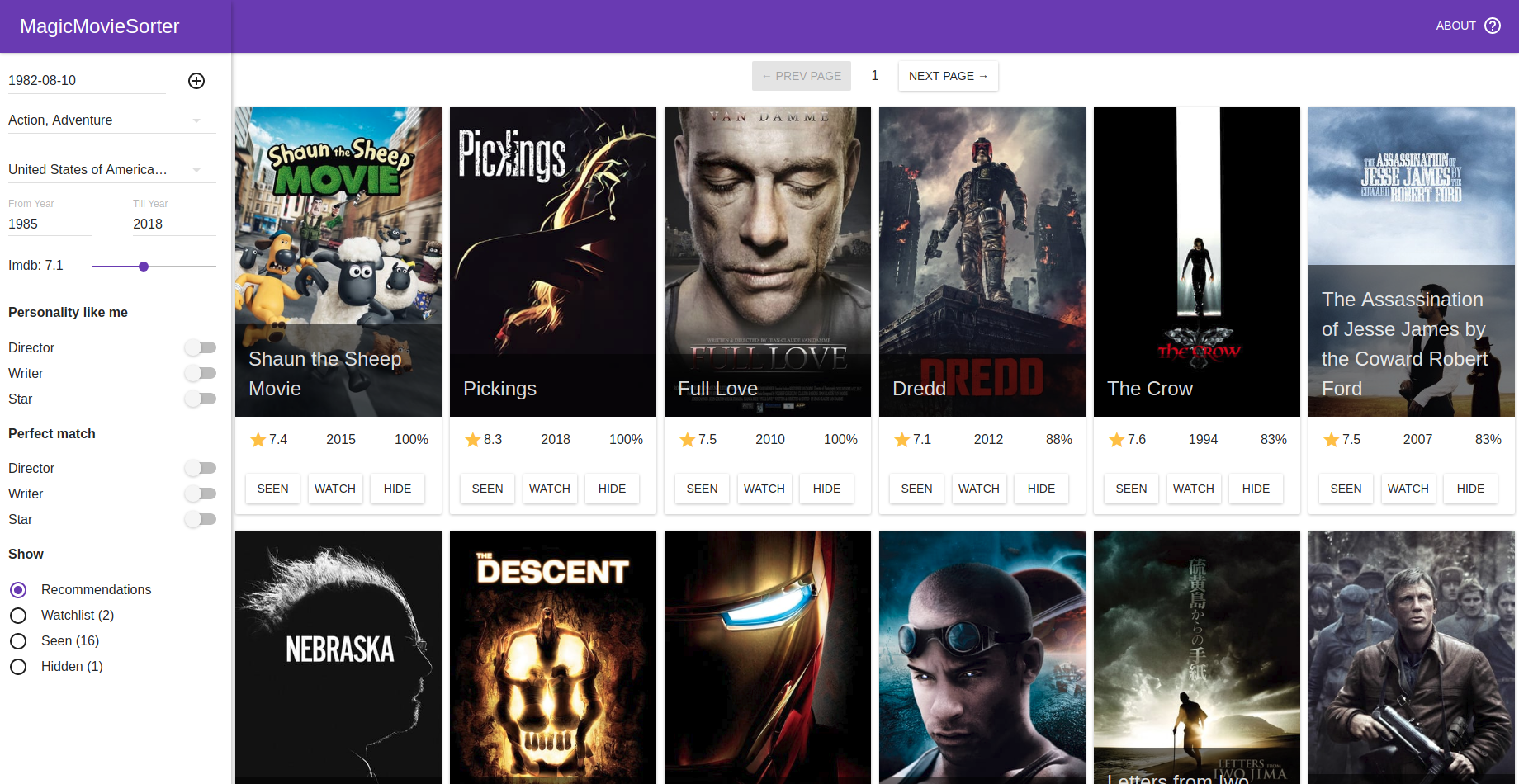This screenshot has width=1519, height=784.
Task: Open the About help question-mark icon
Action: (1493, 26)
